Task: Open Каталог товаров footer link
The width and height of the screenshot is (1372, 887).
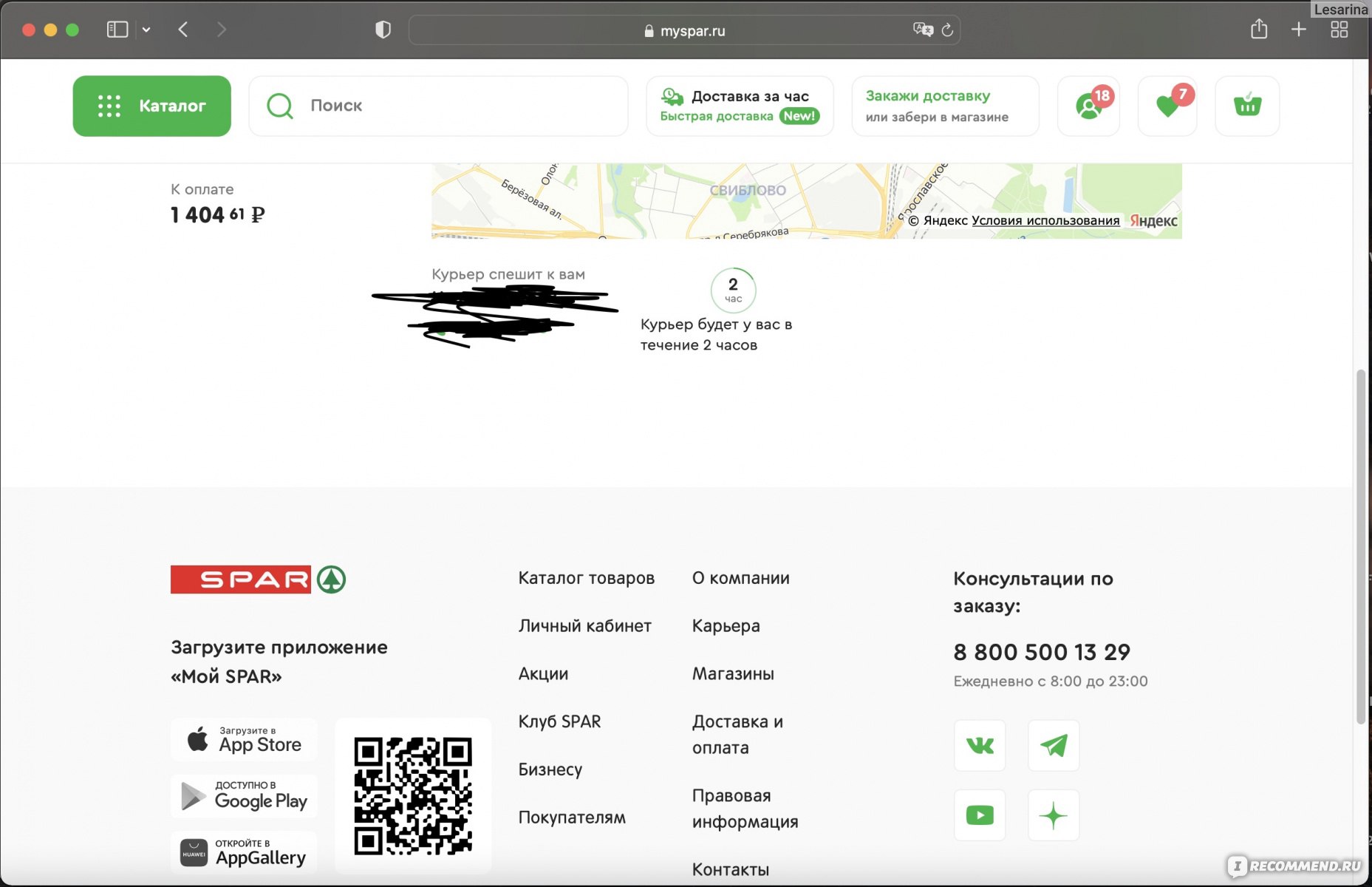Action: pos(586,578)
